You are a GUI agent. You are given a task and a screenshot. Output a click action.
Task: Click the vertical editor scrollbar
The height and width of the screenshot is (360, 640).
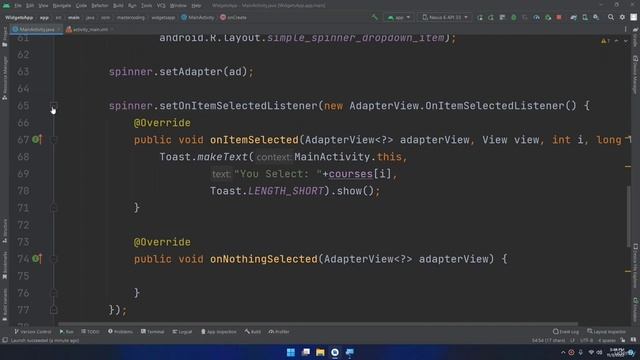coord(628,216)
